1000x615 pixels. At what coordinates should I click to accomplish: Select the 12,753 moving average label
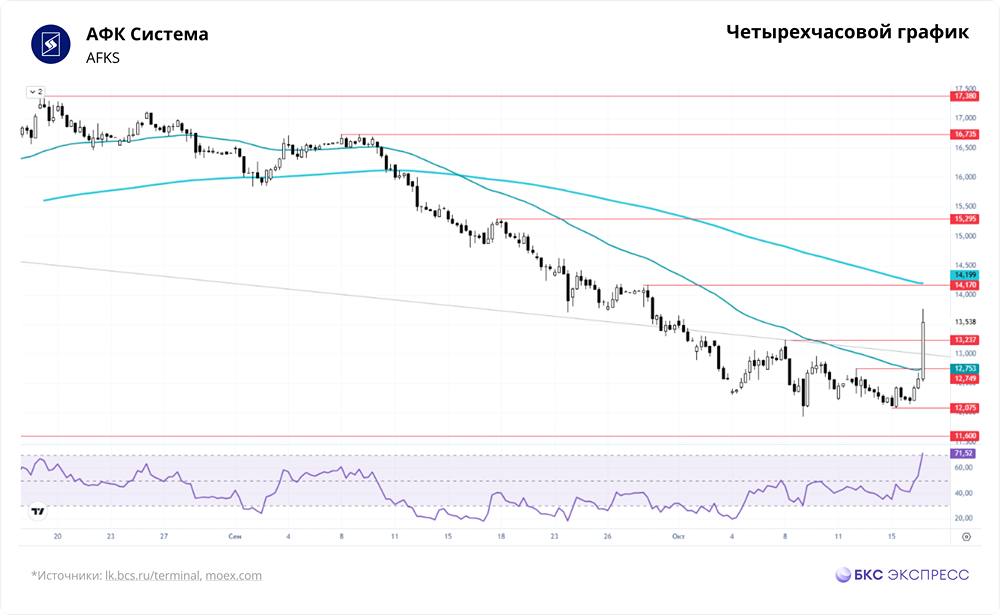pyautogui.click(x=965, y=369)
